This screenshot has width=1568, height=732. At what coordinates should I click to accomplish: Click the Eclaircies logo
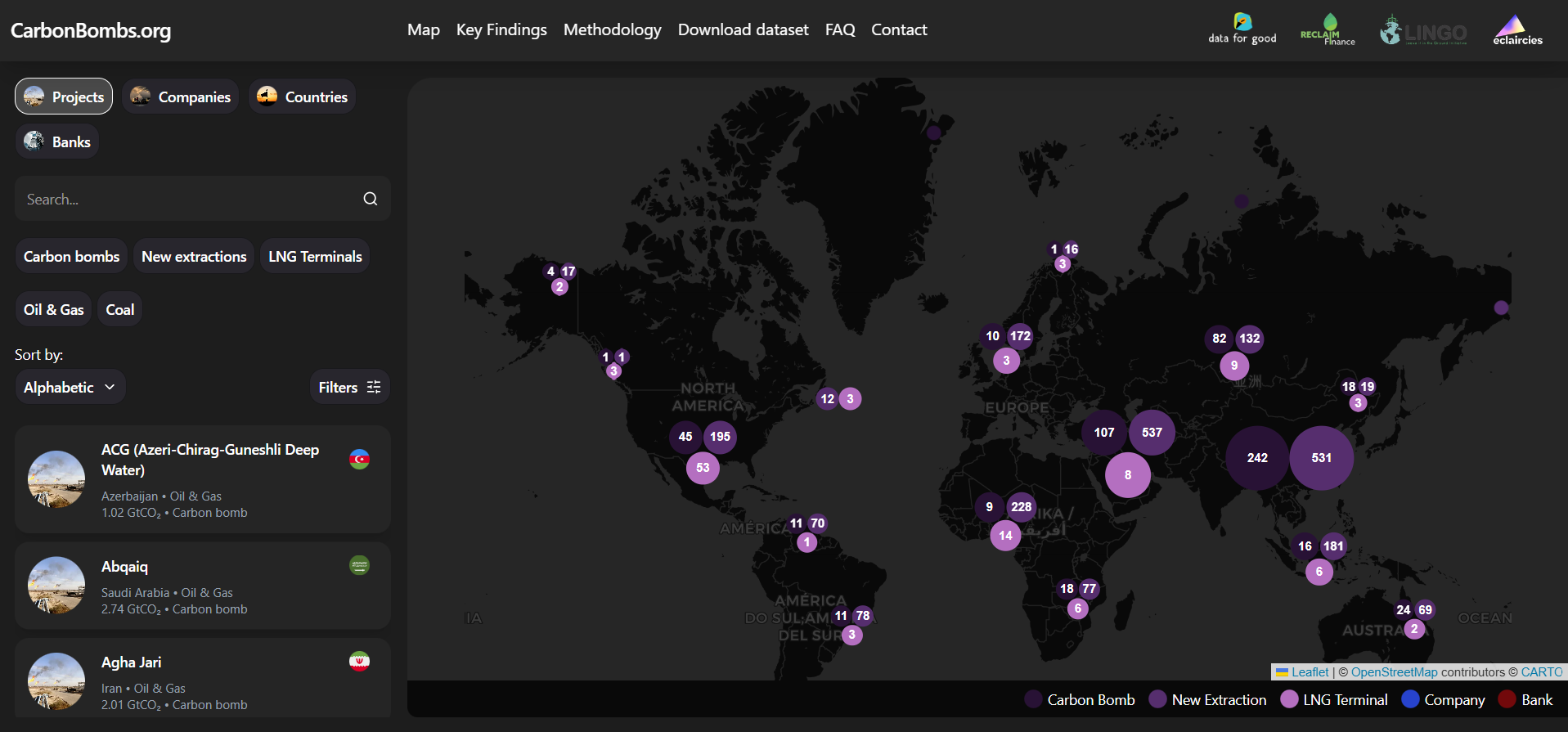pyautogui.click(x=1517, y=30)
